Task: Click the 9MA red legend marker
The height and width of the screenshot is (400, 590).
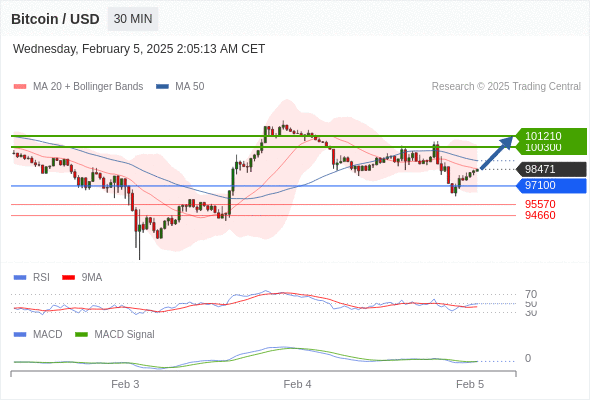Action: pyautogui.click(x=68, y=278)
